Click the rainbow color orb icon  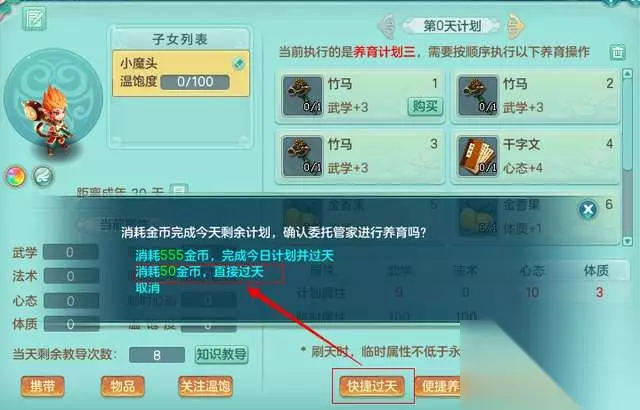15,177
